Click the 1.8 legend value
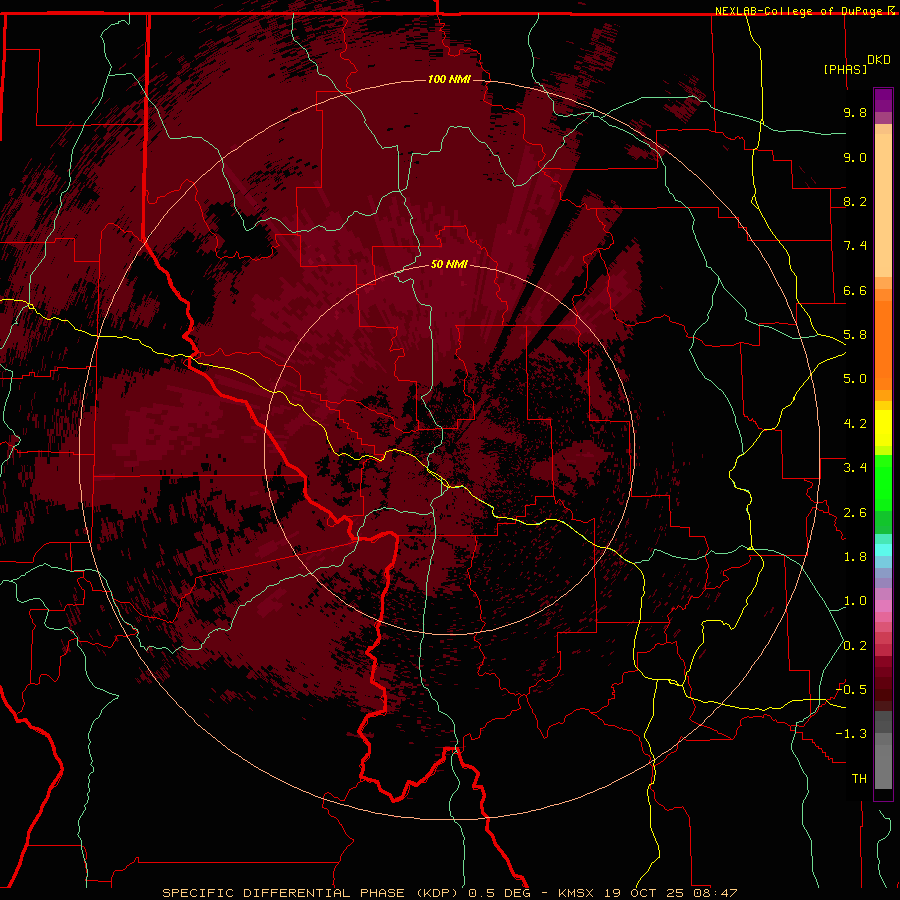Viewport: 900px width, 900px height. pos(855,557)
